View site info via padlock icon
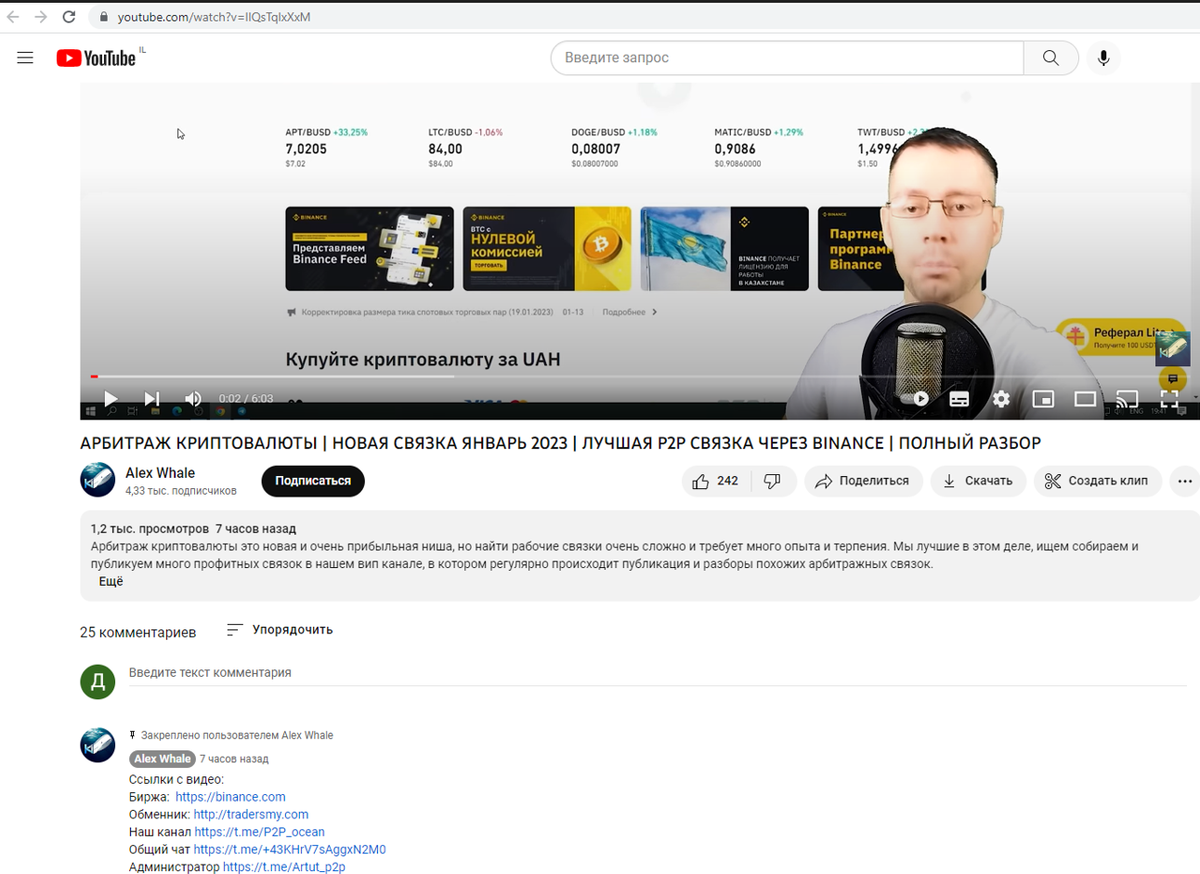 (104, 17)
